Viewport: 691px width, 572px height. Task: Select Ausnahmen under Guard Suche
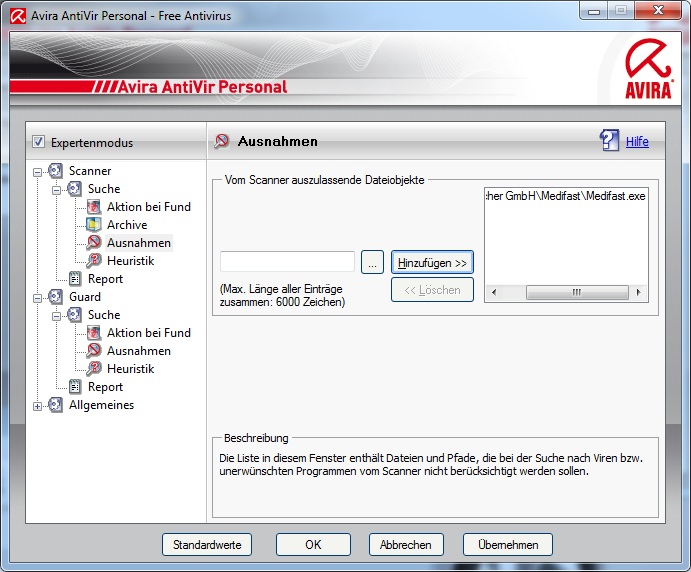pyautogui.click(x=139, y=350)
